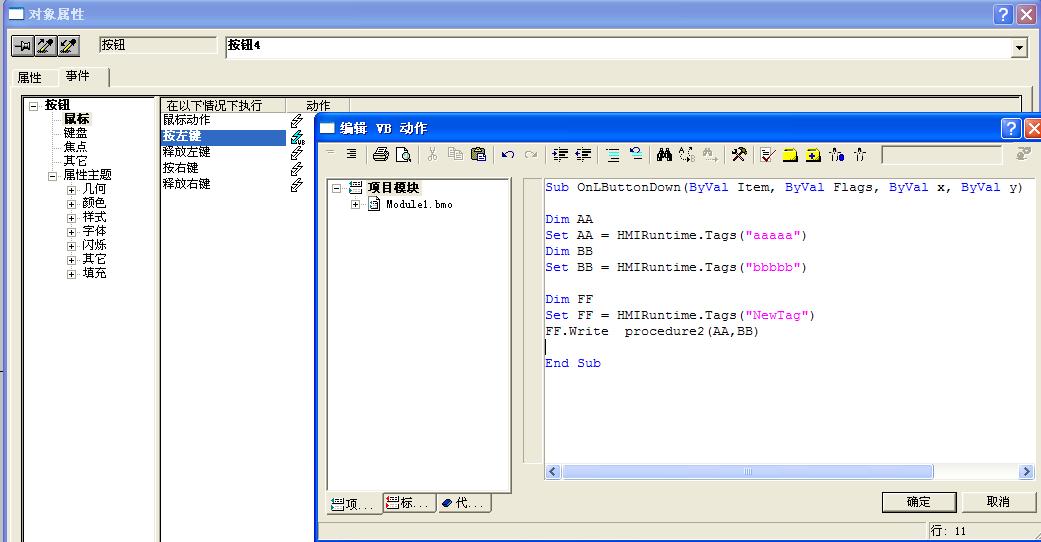Image resolution: width=1041 pixels, height=542 pixels.
Task: Click the find and replace A-B icon
Action: tap(686, 155)
